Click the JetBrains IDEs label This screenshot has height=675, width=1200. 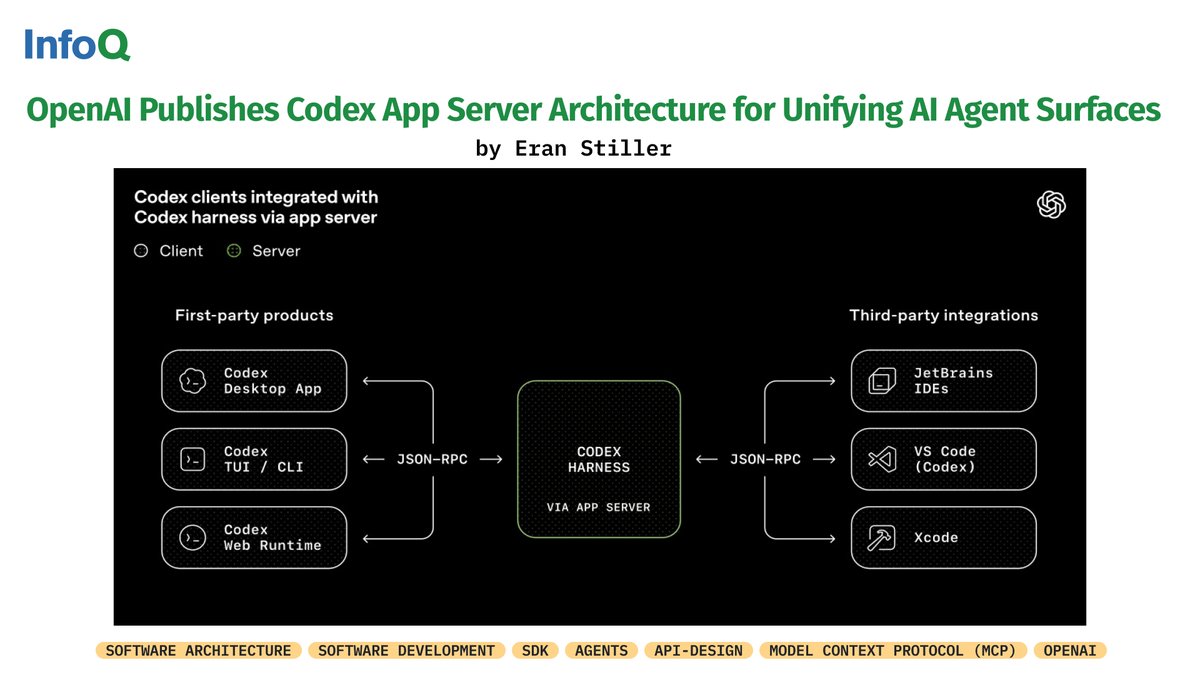pos(953,381)
